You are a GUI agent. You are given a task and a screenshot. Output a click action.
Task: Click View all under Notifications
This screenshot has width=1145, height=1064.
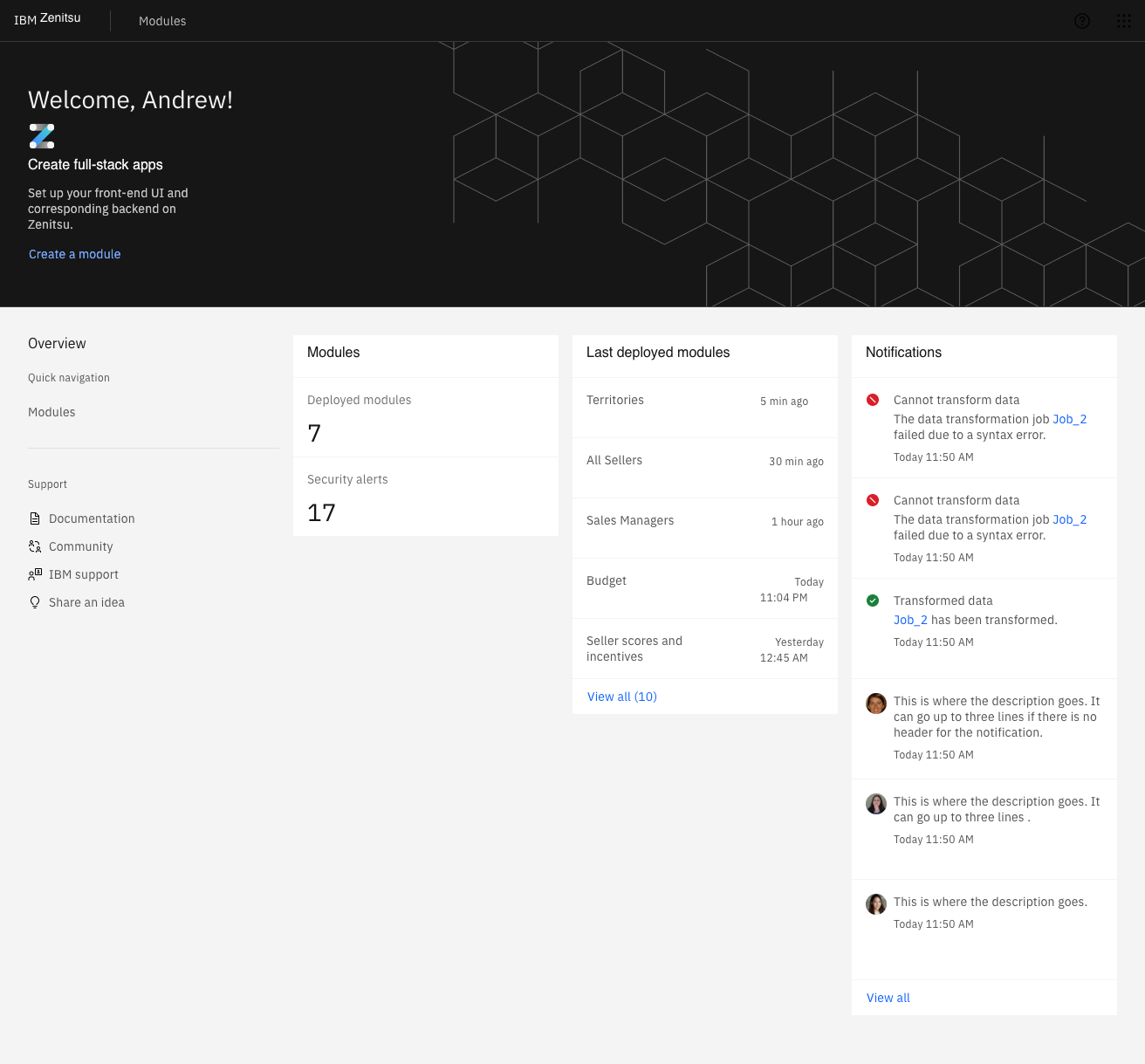[x=888, y=998]
